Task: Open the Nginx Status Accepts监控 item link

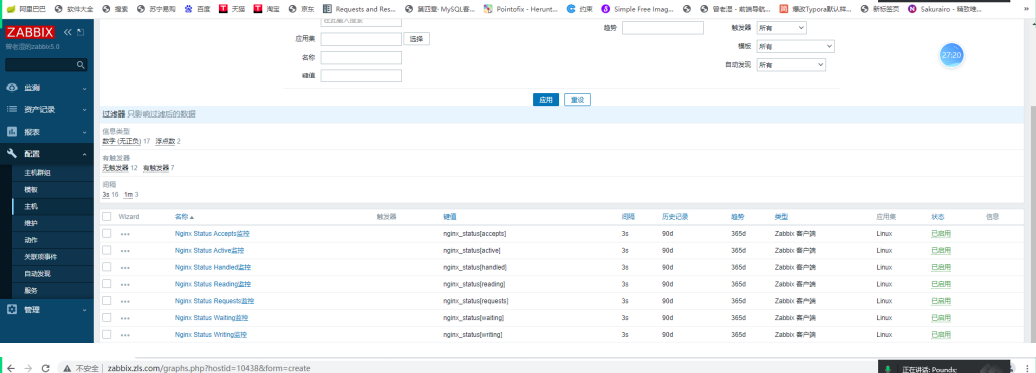Action: (x=212, y=234)
